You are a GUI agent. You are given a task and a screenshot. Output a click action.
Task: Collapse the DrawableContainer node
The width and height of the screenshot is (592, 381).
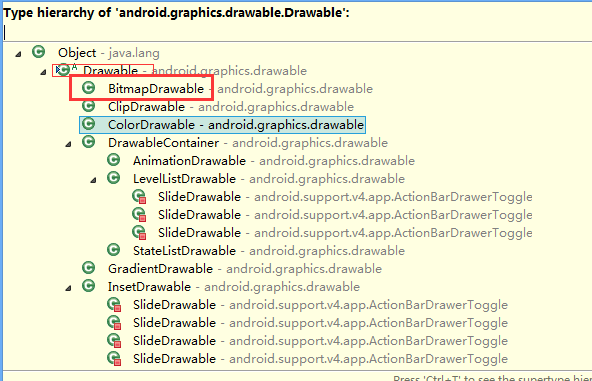(68, 144)
